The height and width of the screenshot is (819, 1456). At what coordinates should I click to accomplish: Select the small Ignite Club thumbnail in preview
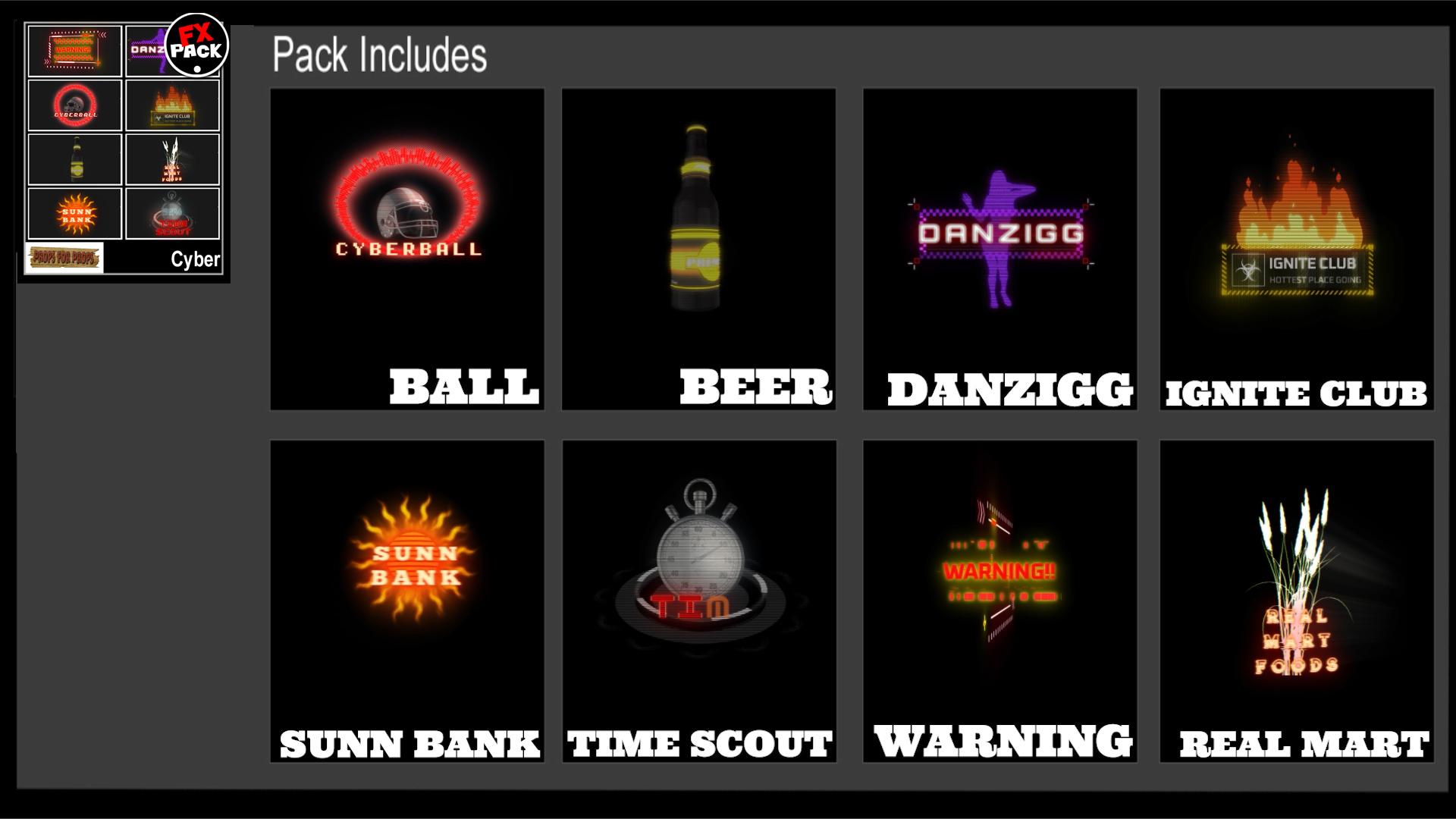click(x=173, y=105)
